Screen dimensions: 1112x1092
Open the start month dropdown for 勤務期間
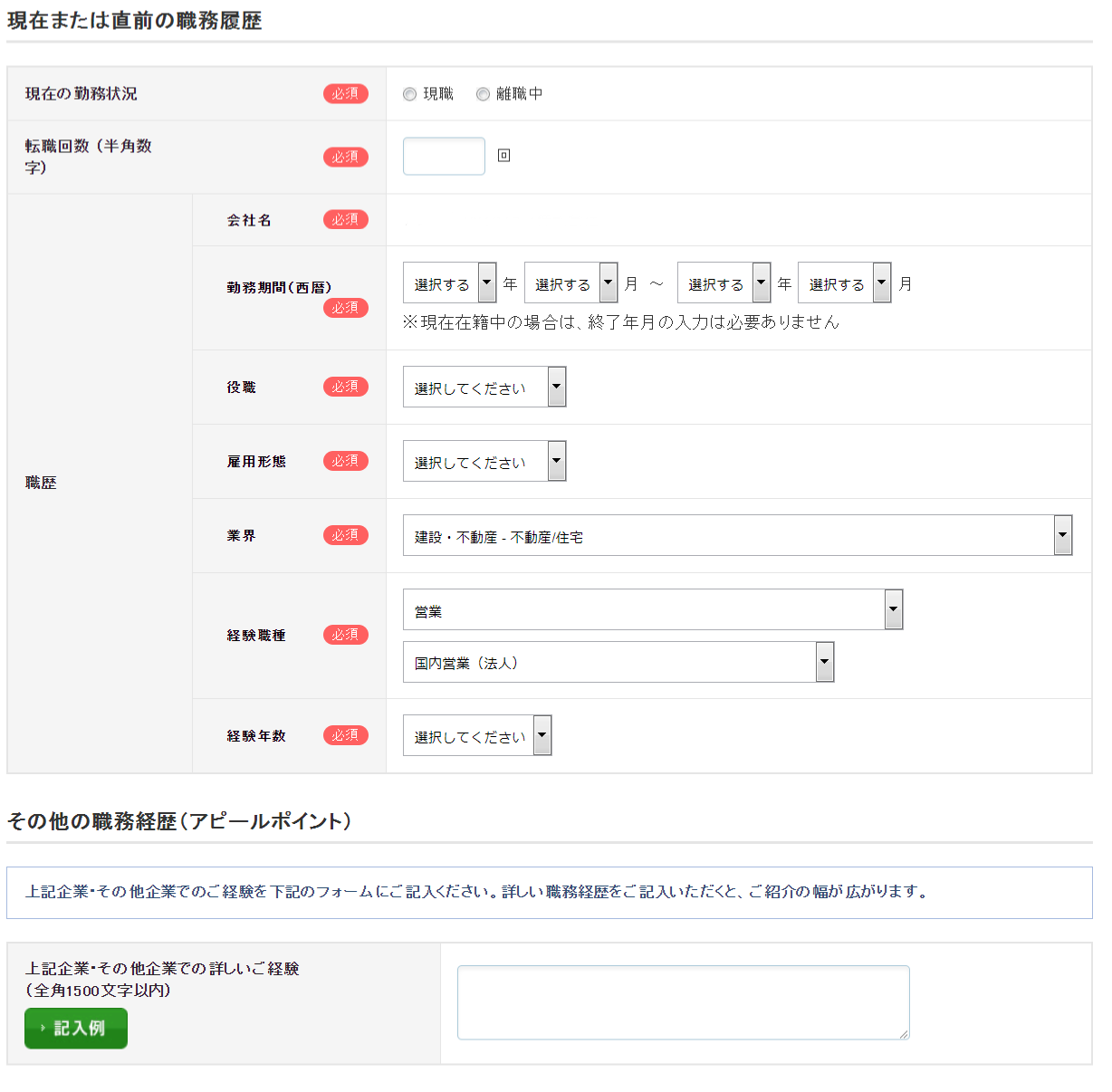(x=570, y=283)
